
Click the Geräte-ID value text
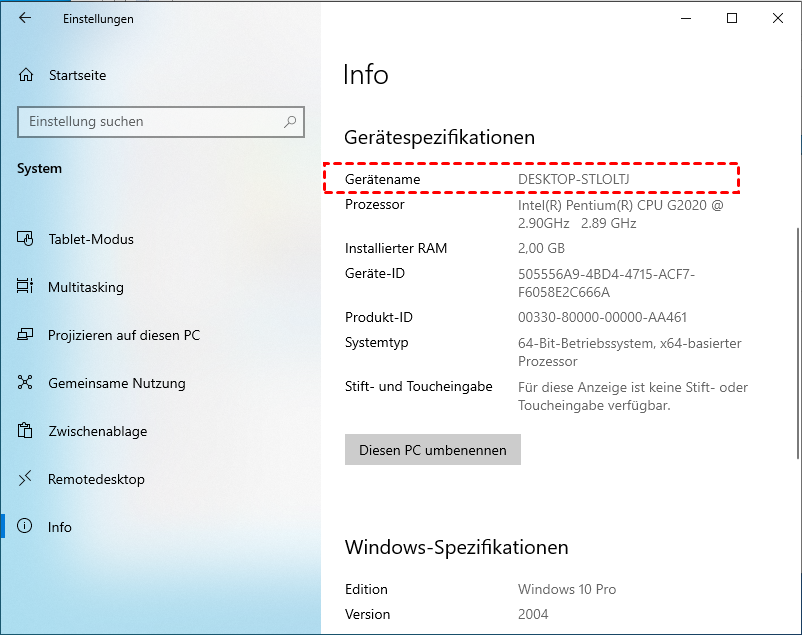coord(606,283)
